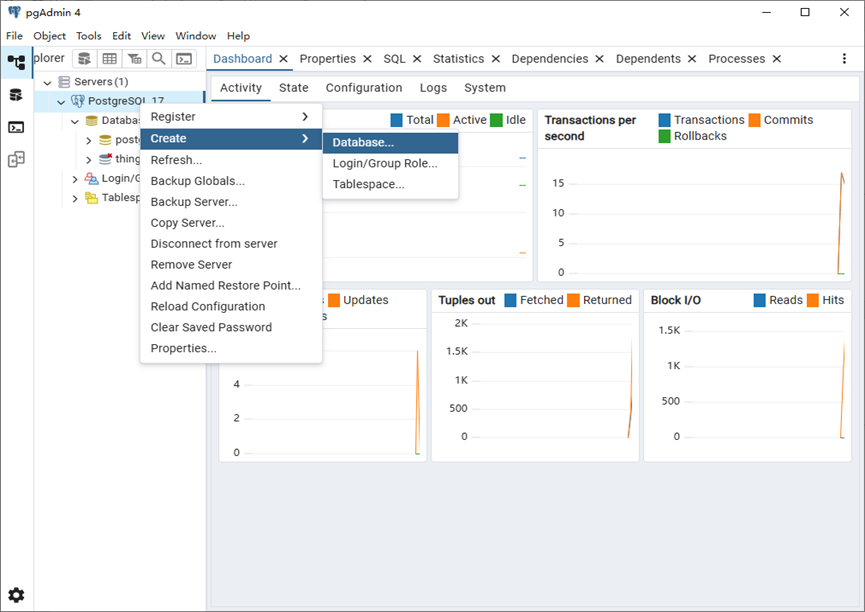Select Database... in Create submenu
The width and height of the screenshot is (865, 612).
[390, 142]
